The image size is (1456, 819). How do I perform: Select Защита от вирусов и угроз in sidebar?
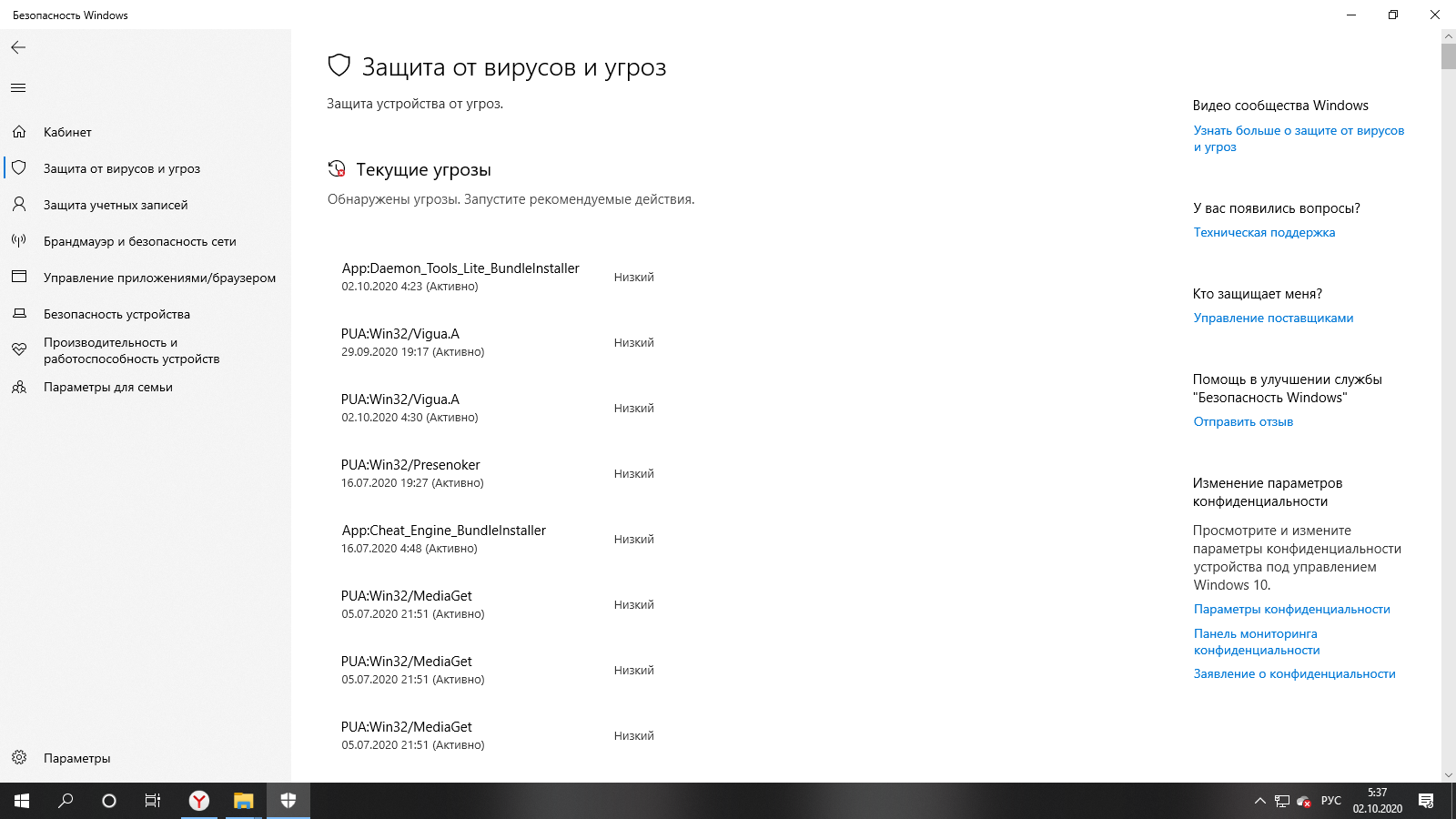pos(146,168)
